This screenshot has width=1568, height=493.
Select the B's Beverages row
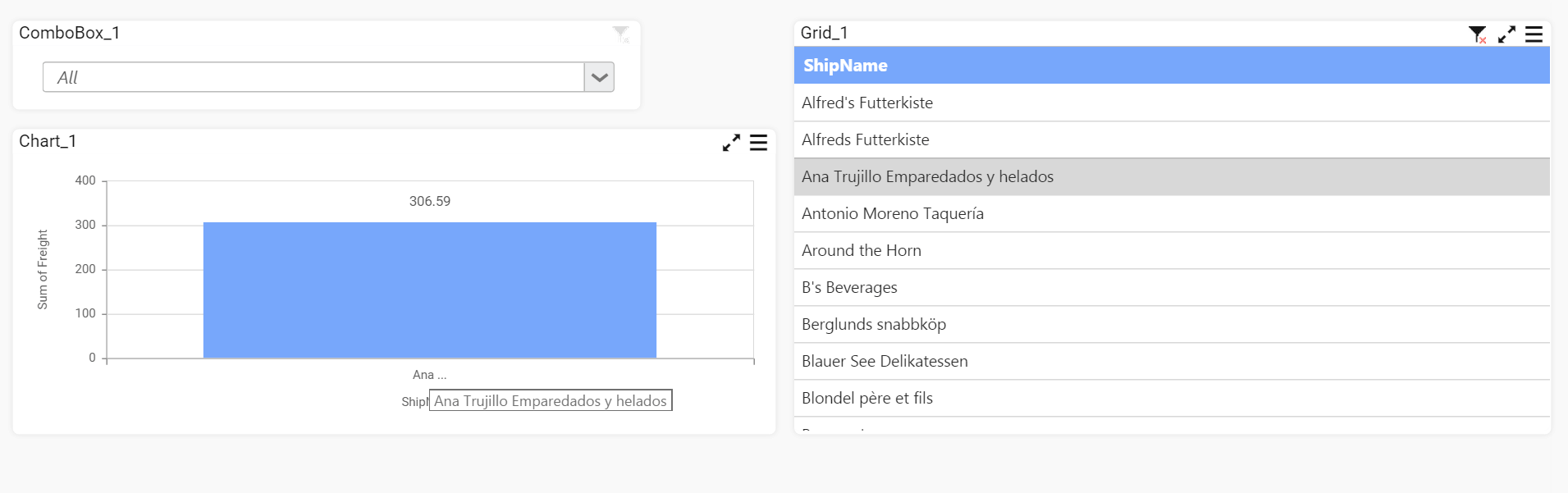point(849,288)
